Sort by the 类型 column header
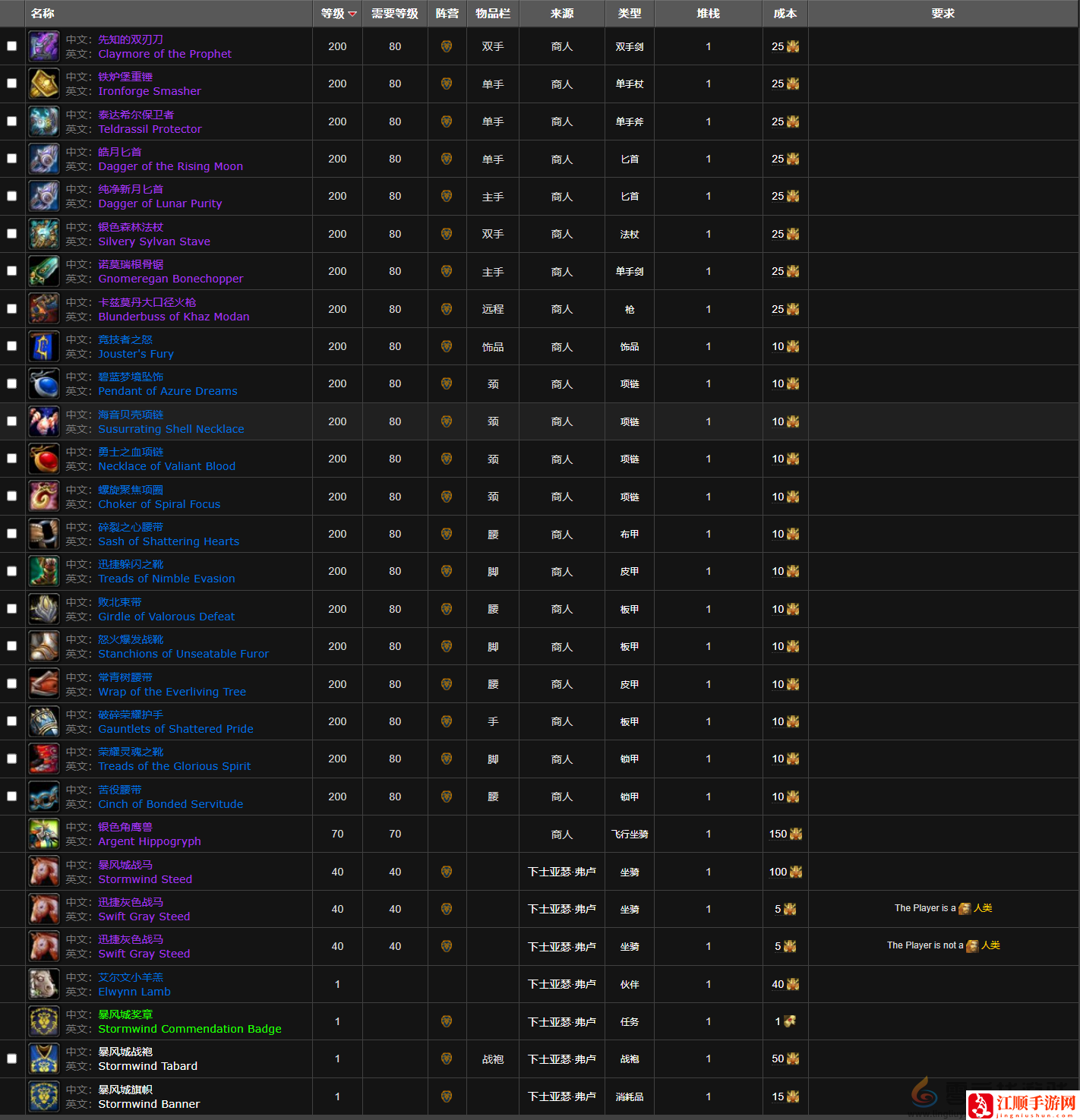1080x1120 pixels. coord(630,14)
